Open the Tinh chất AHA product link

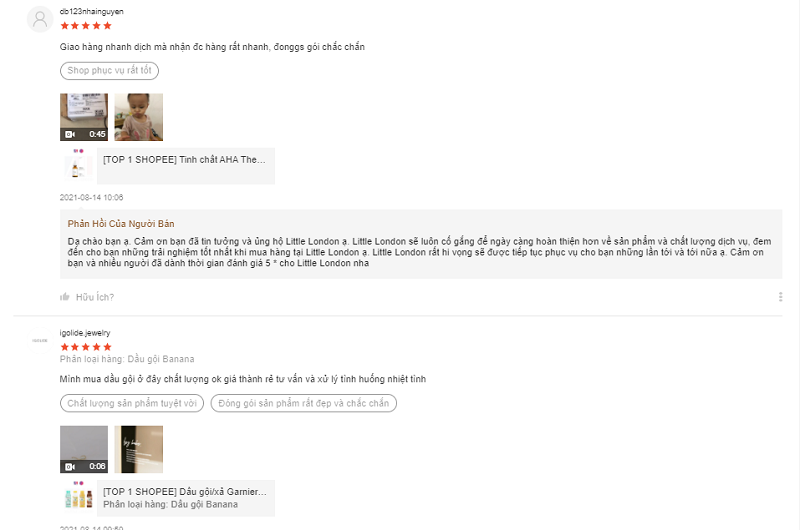pyautogui.click(x=186, y=166)
